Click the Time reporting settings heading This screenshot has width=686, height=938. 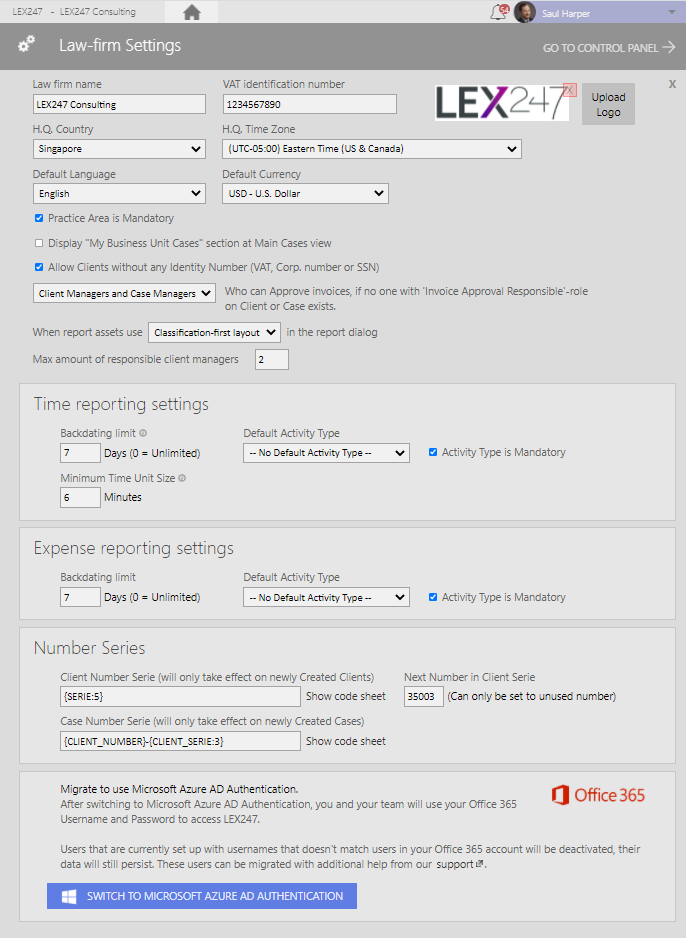(121, 404)
